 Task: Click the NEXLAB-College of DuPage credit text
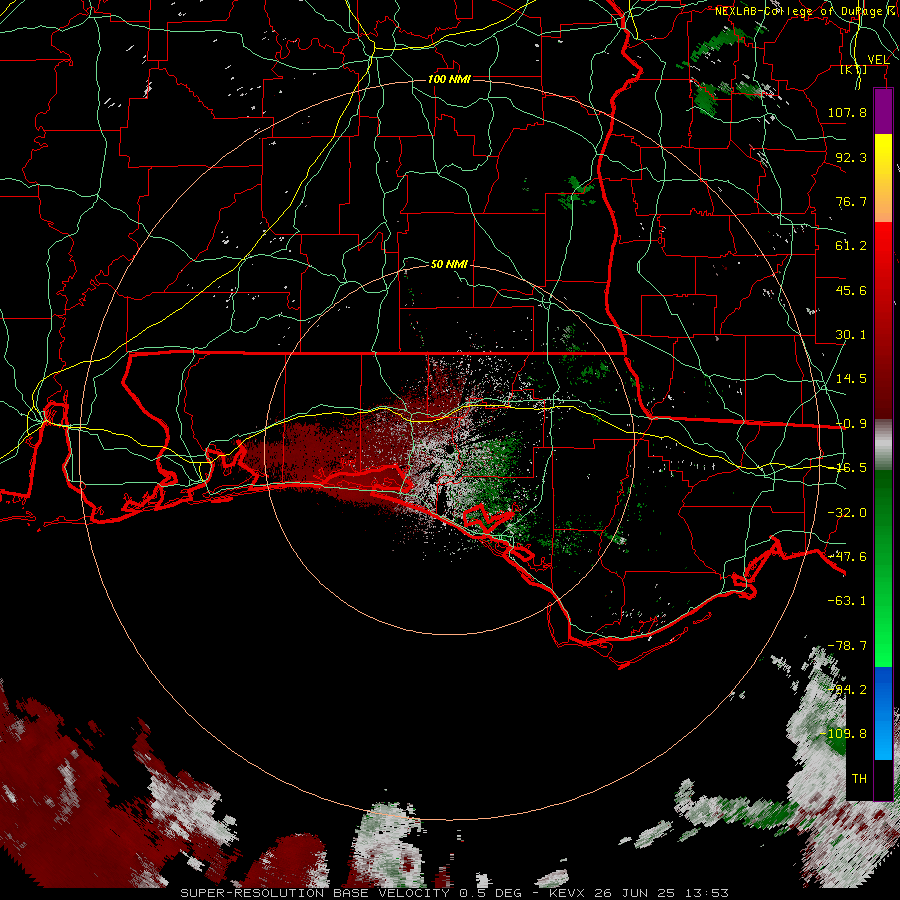point(807,11)
